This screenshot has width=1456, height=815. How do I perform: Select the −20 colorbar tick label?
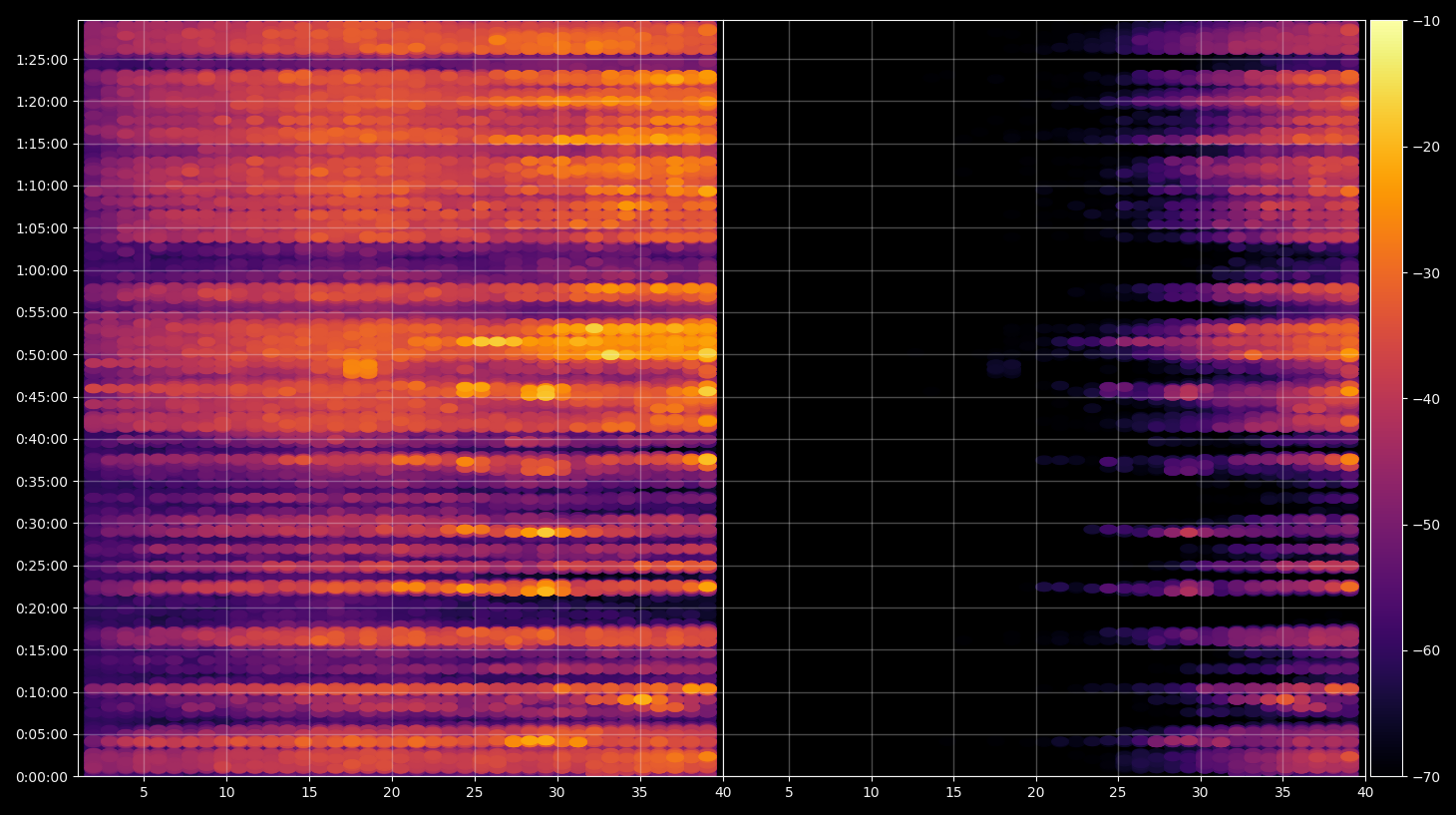tap(1426, 147)
